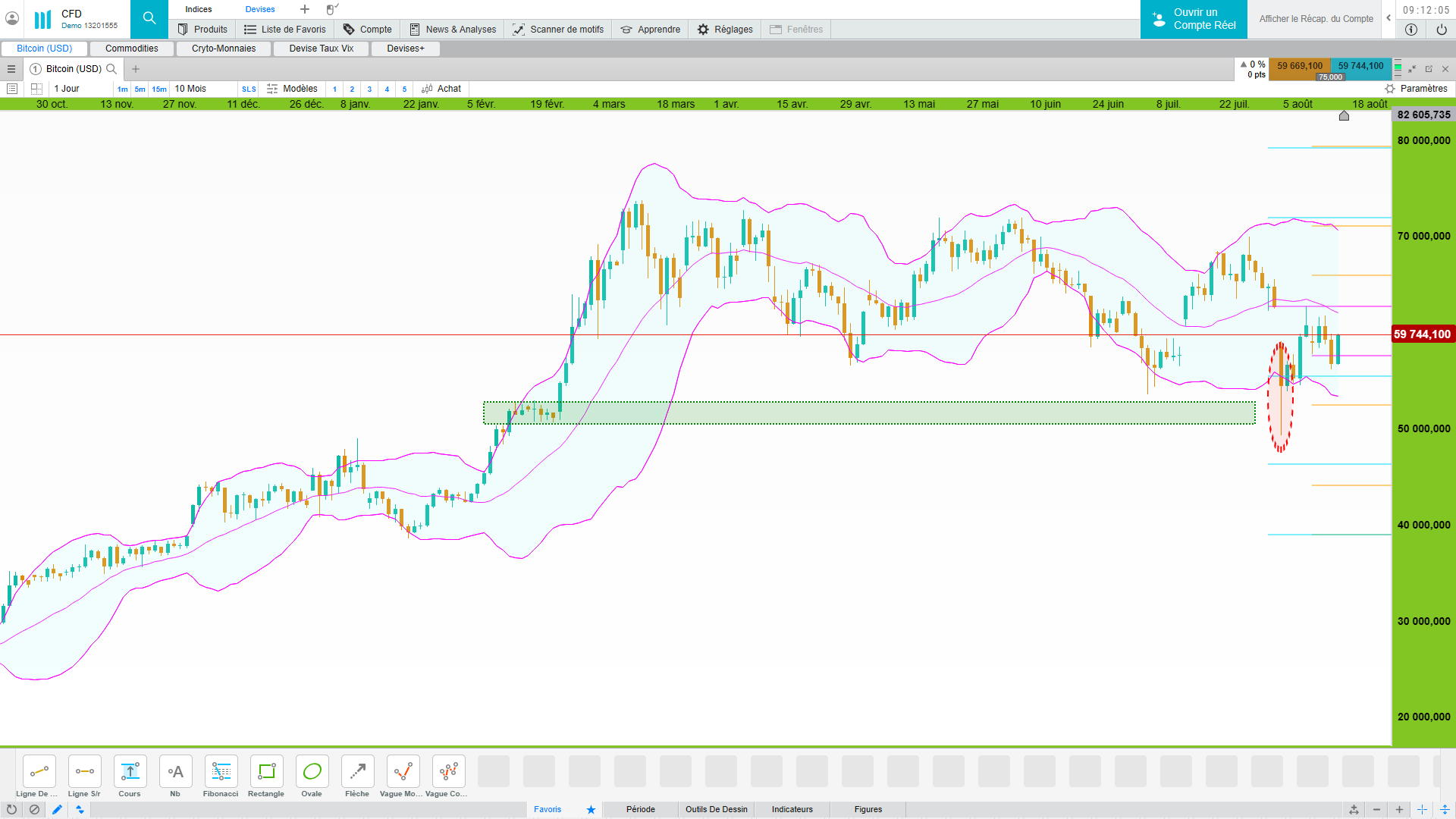Expand the Modèles templates menu
This screenshot has width=1456, height=819.
click(293, 89)
